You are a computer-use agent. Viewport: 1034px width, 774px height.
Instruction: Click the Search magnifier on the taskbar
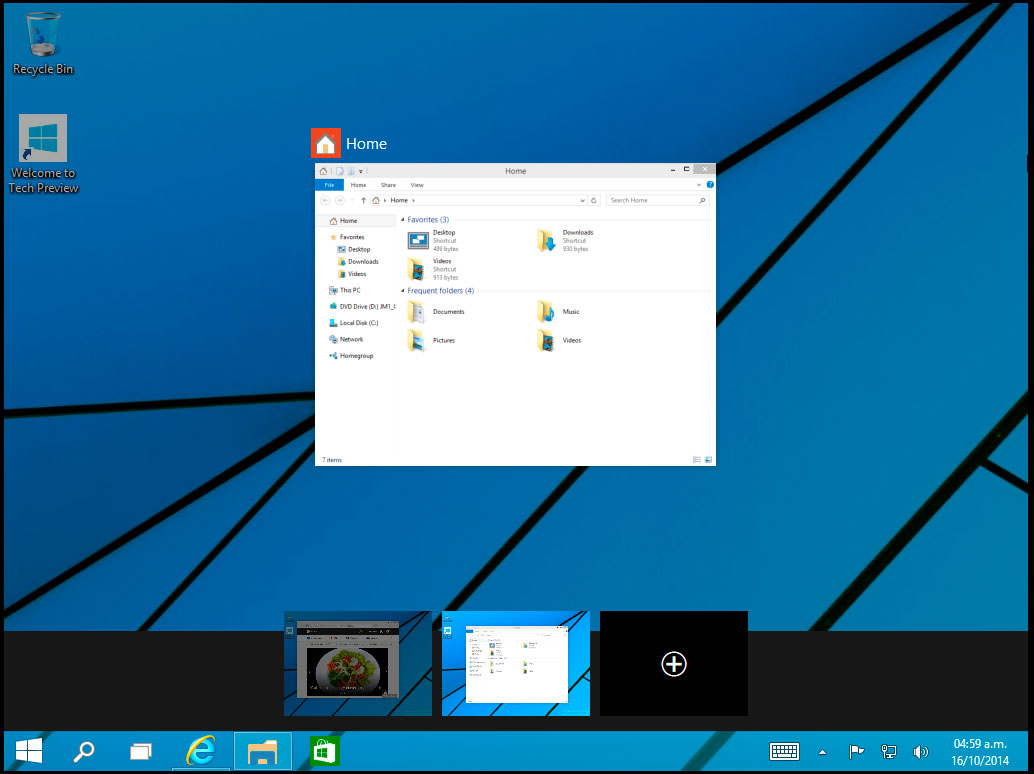pos(85,751)
